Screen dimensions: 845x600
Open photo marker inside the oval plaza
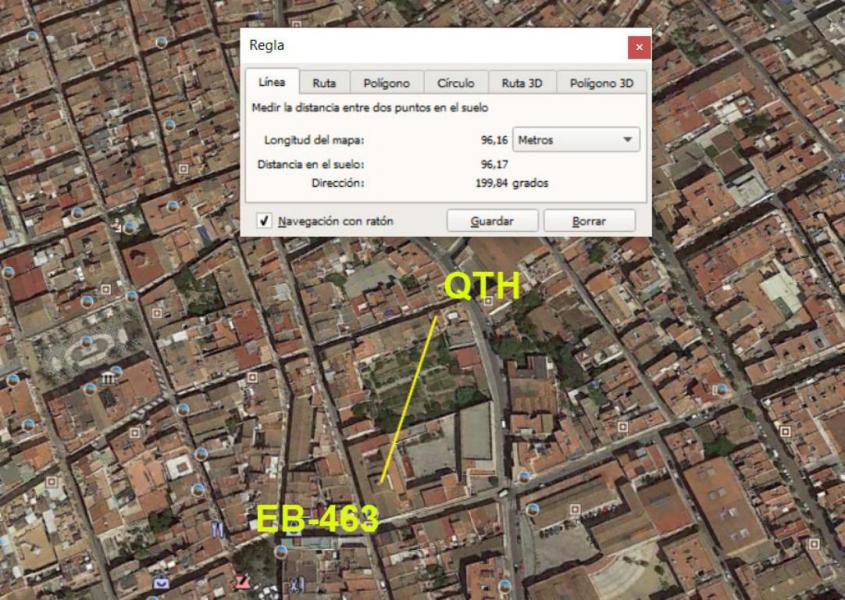(x=87, y=342)
